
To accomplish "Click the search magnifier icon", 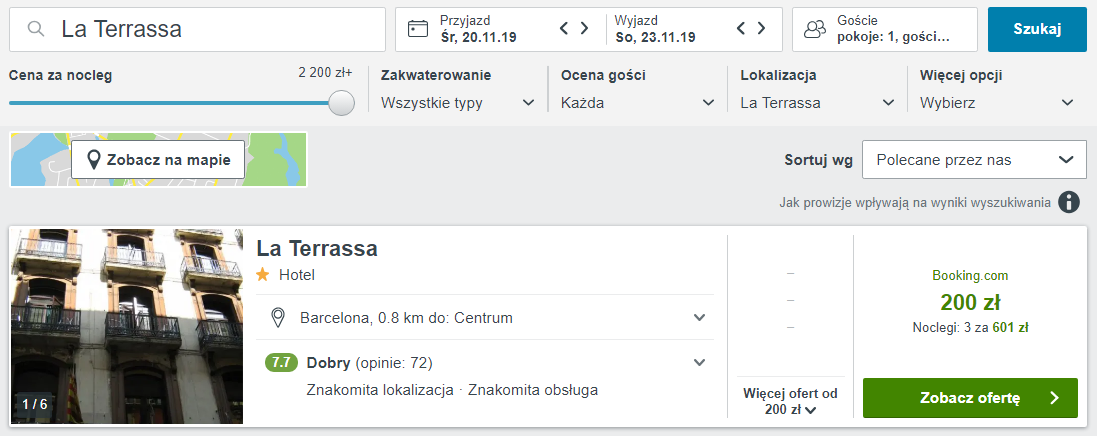I will point(36,30).
